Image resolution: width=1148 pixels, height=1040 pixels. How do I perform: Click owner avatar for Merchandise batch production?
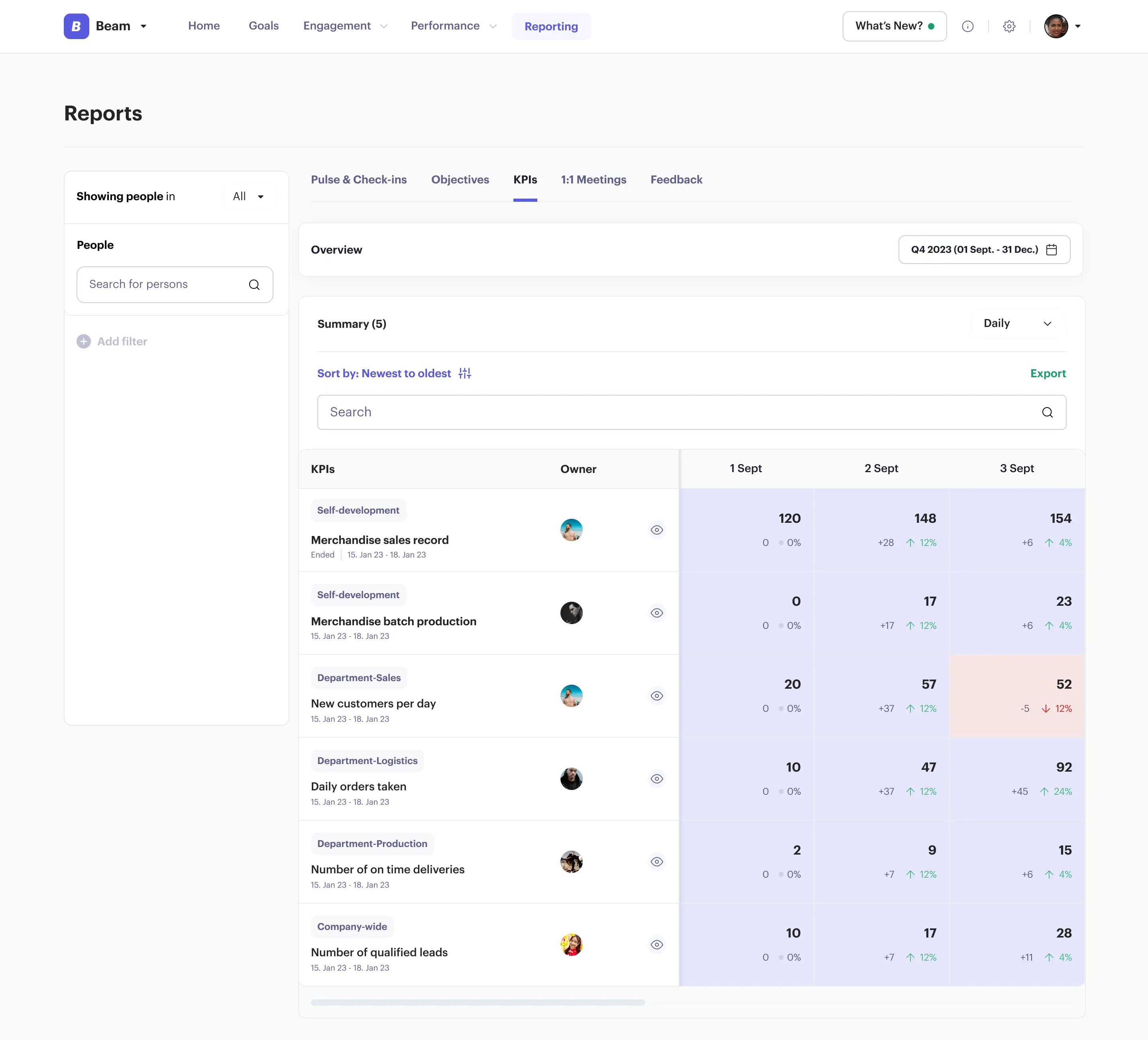[x=571, y=613]
